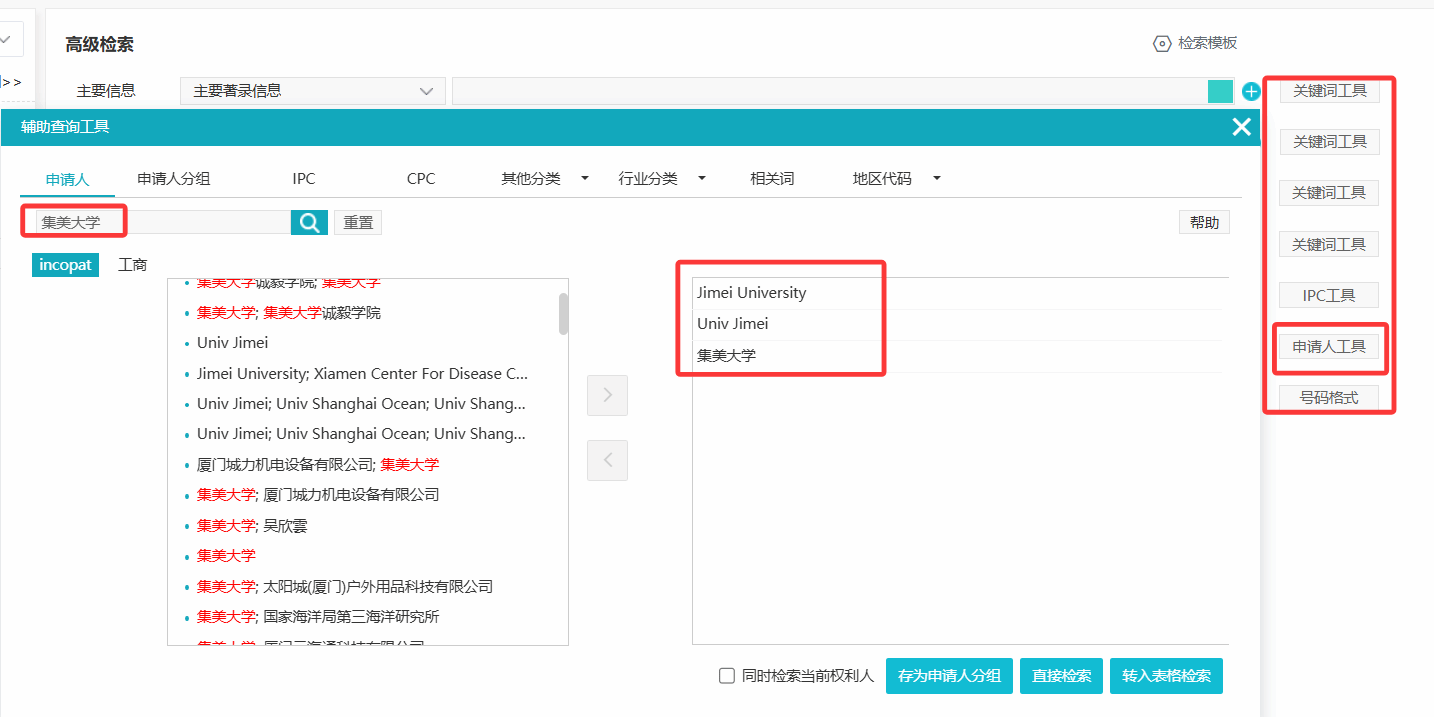This screenshot has height=717, width=1434.
Task: Click the blue plus icon after 主要信息 field
Action: 1251,92
